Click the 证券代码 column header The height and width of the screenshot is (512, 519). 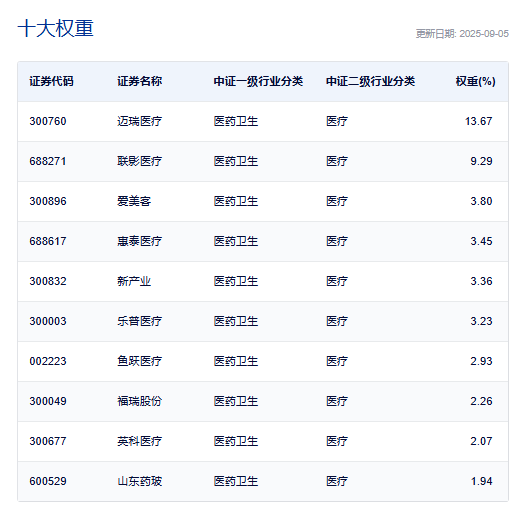coord(51,81)
